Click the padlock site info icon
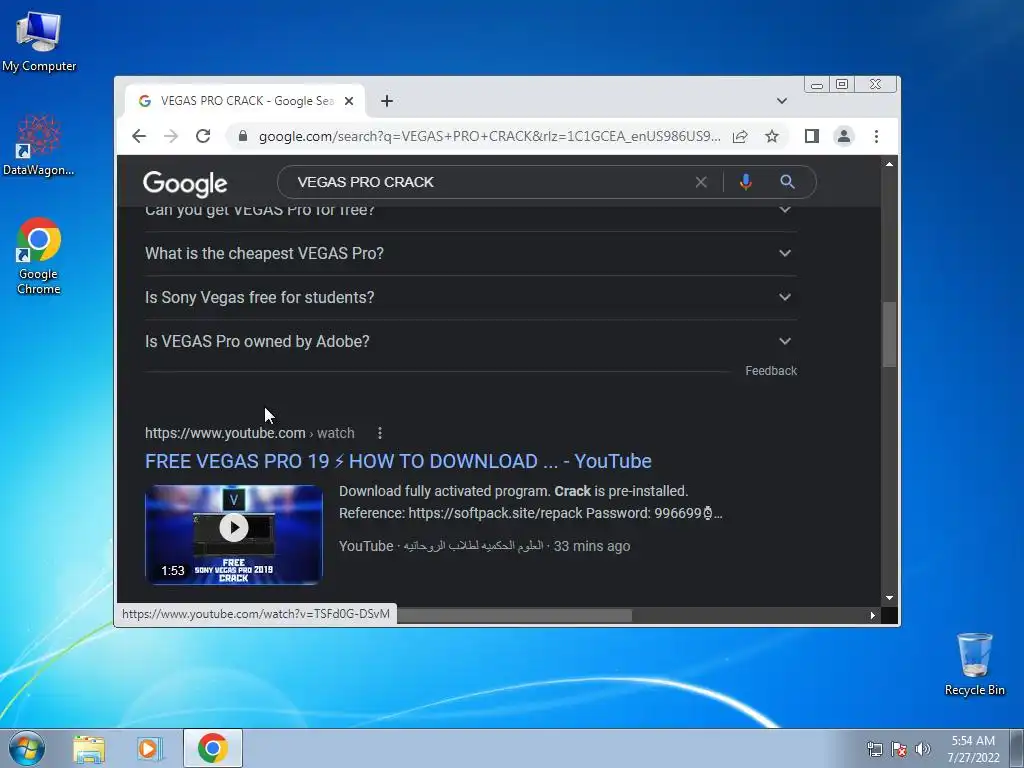The height and width of the screenshot is (768, 1024). 243,136
